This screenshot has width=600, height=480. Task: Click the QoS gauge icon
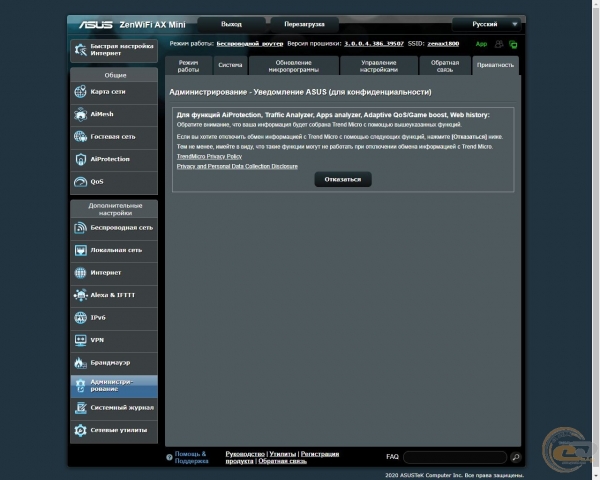tap(80, 182)
